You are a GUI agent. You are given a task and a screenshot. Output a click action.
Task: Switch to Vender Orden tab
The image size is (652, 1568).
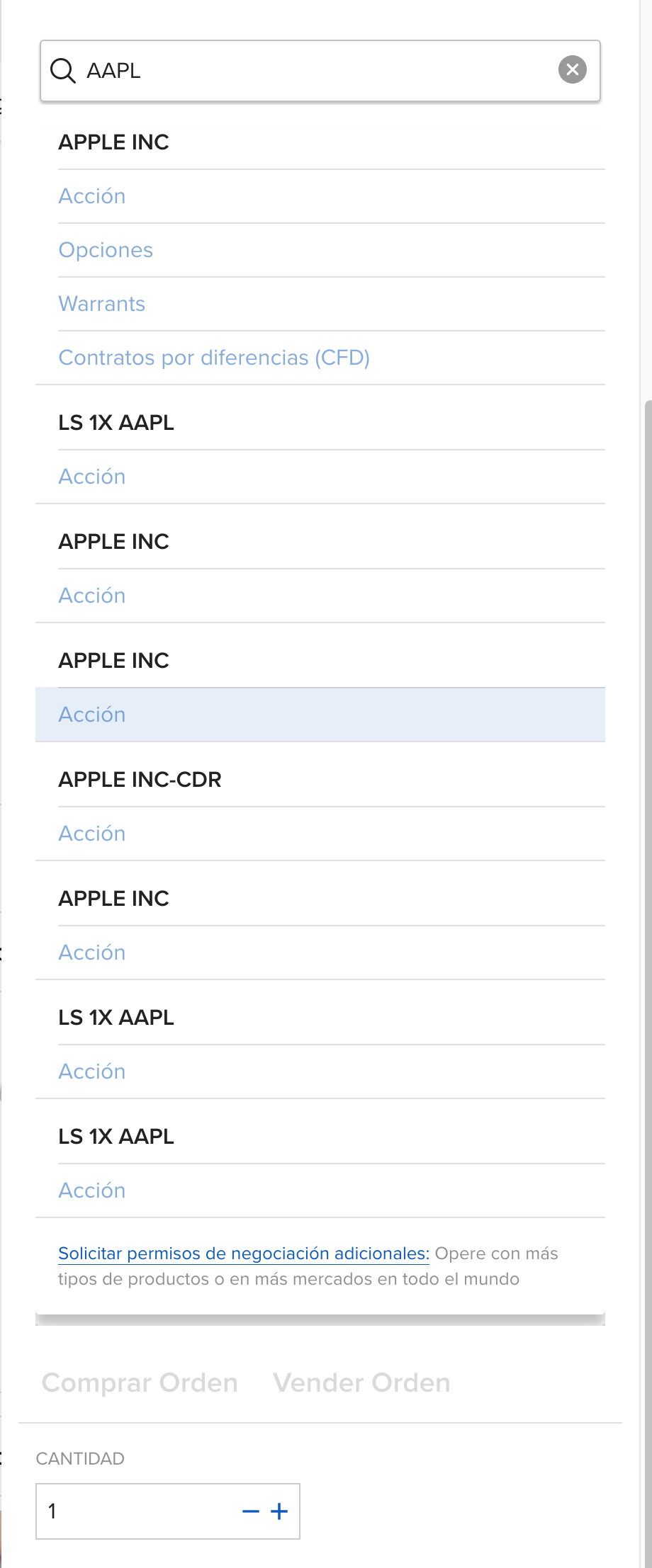[361, 1382]
